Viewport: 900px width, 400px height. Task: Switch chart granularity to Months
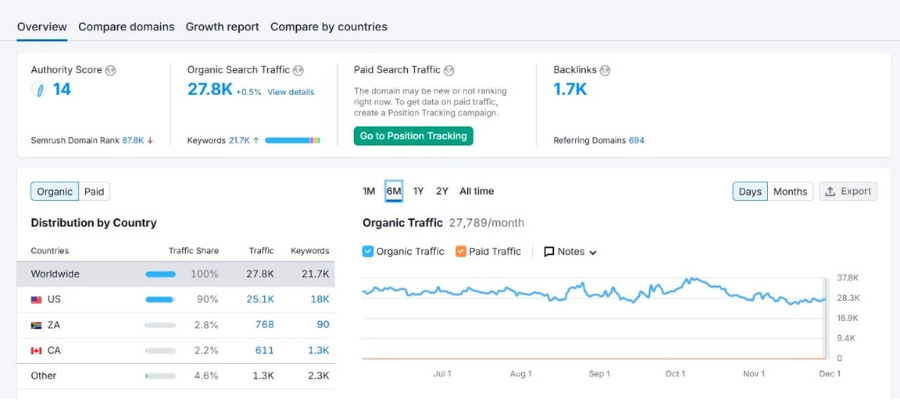[x=790, y=191]
